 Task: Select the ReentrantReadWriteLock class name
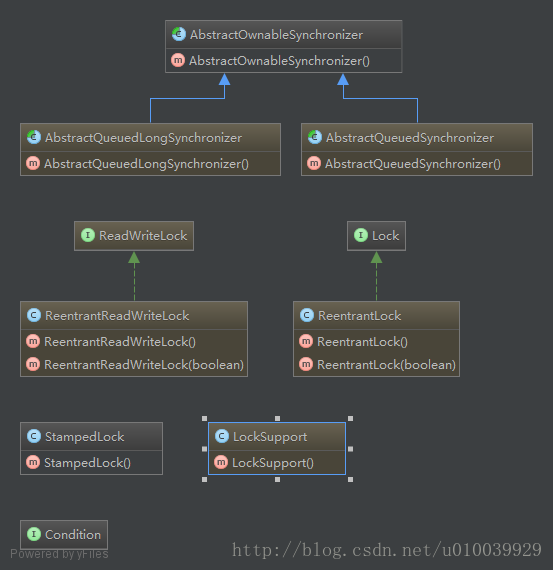pos(117,316)
